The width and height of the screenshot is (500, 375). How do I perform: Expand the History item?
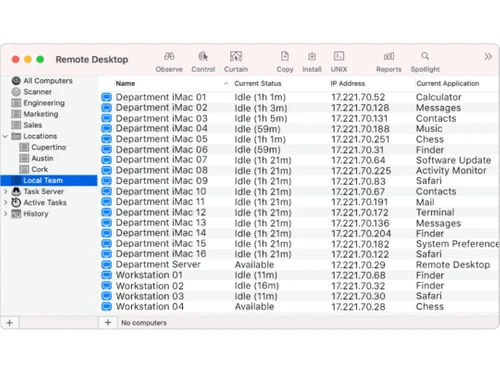coord(5,213)
